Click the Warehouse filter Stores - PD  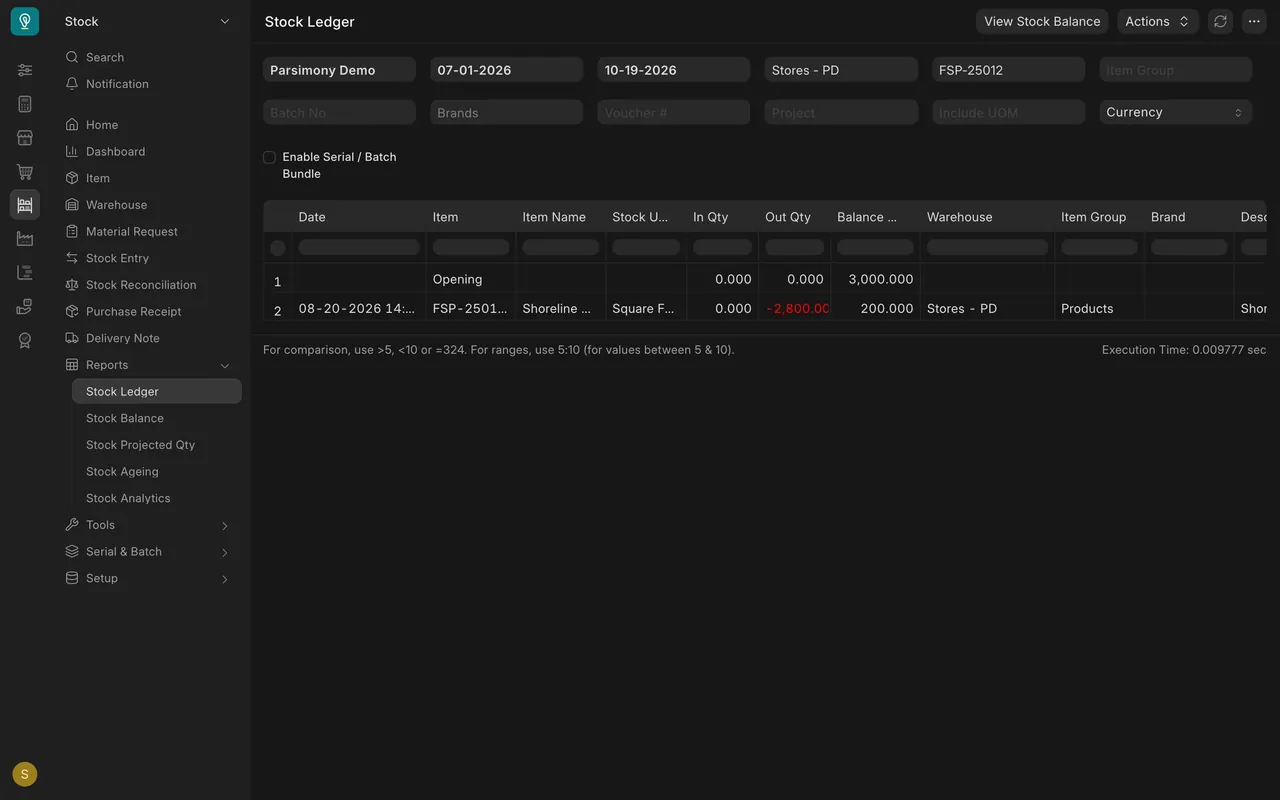click(x=841, y=70)
